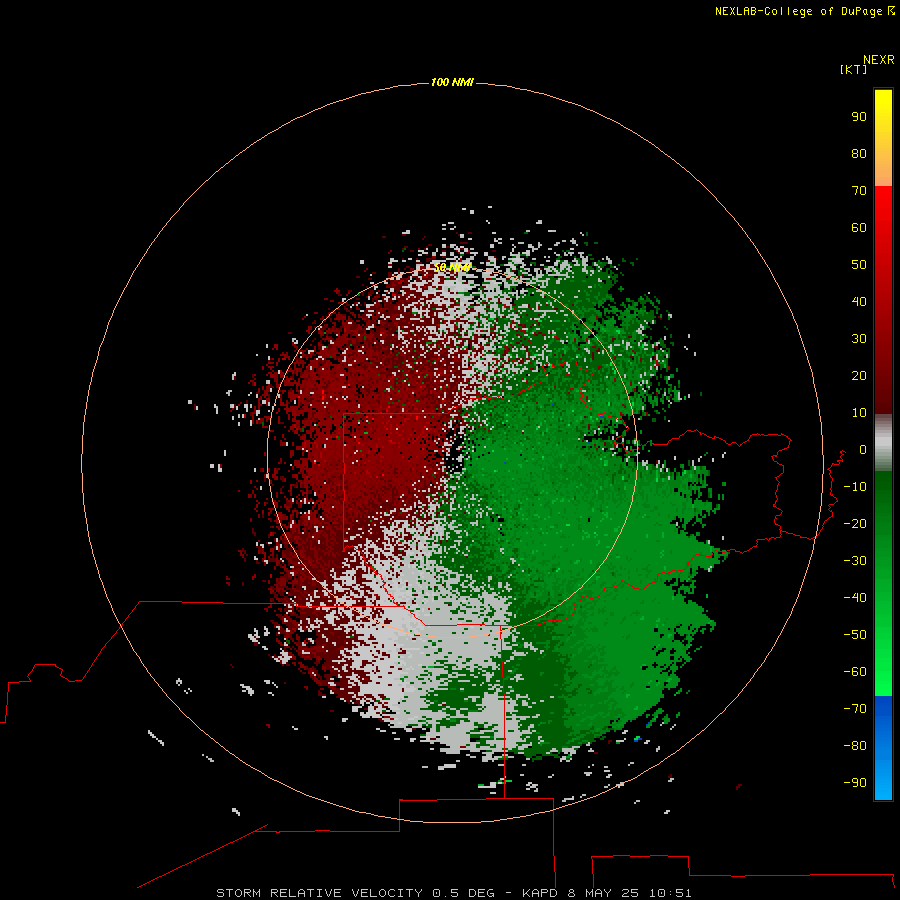The image size is (900, 900).
Task: Click the [KT] units label
Action: (853, 69)
